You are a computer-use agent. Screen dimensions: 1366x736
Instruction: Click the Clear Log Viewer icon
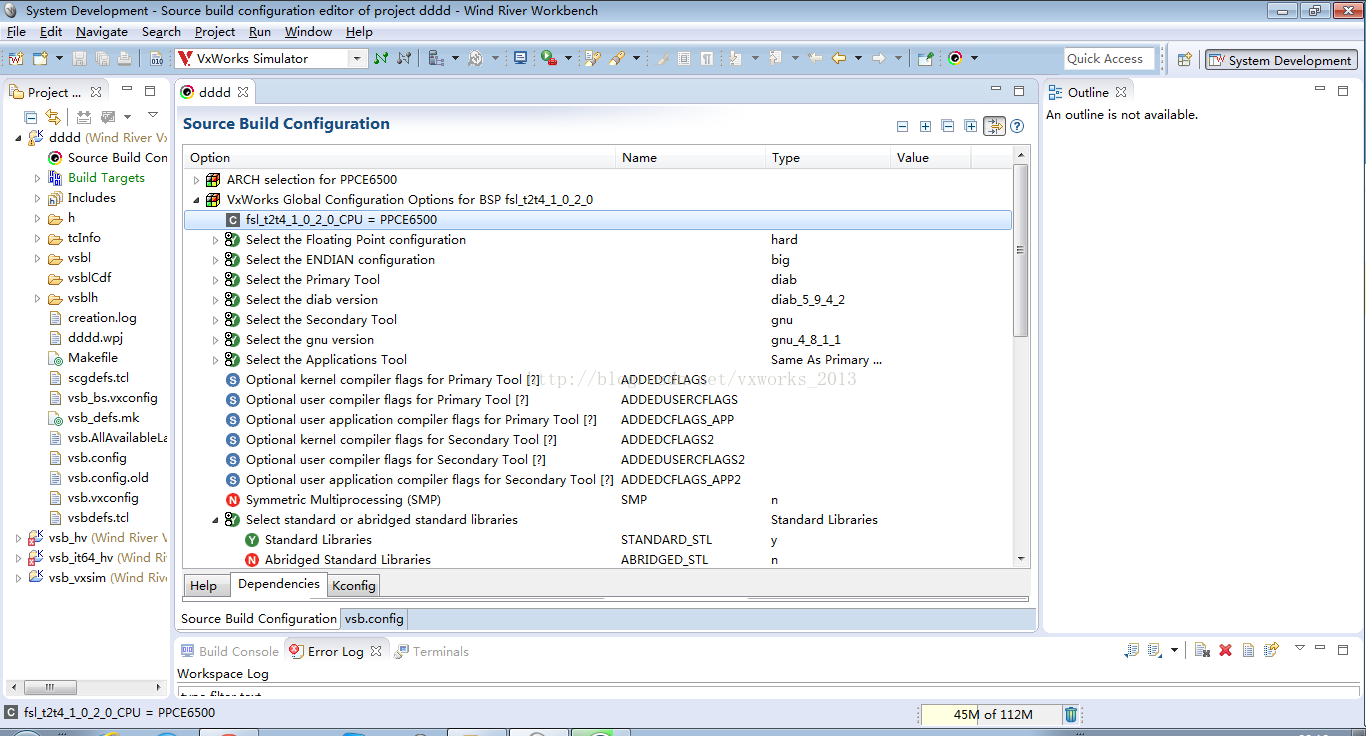(x=1202, y=650)
